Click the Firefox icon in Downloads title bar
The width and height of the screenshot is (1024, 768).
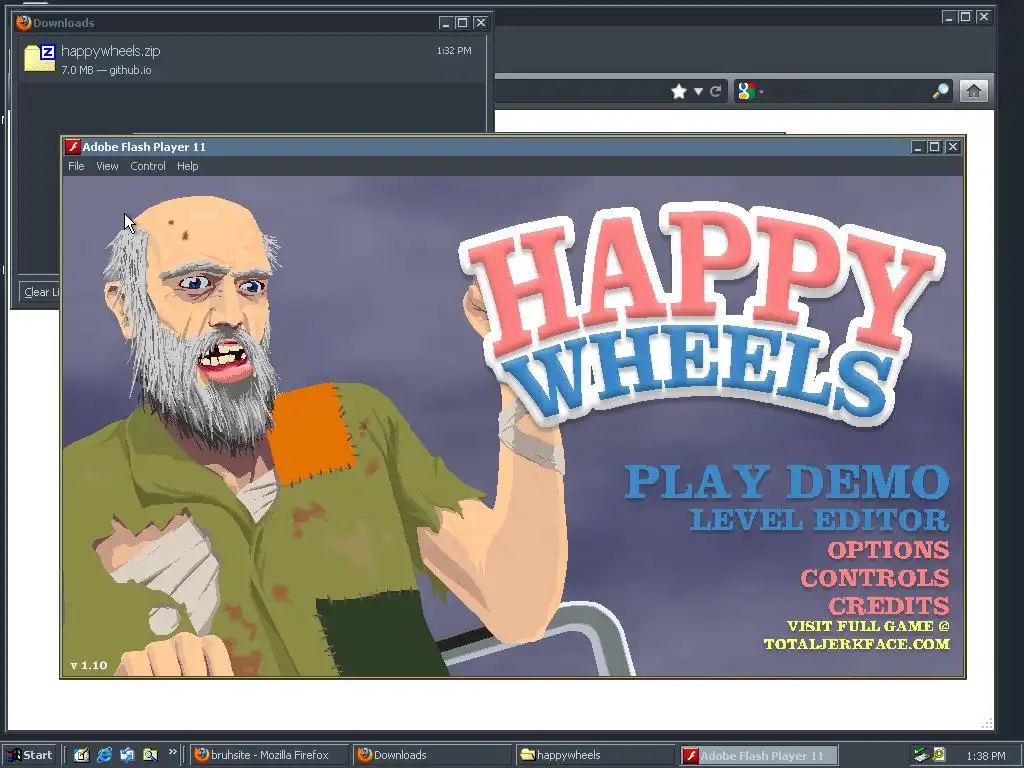pyautogui.click(x=24, y=22)
